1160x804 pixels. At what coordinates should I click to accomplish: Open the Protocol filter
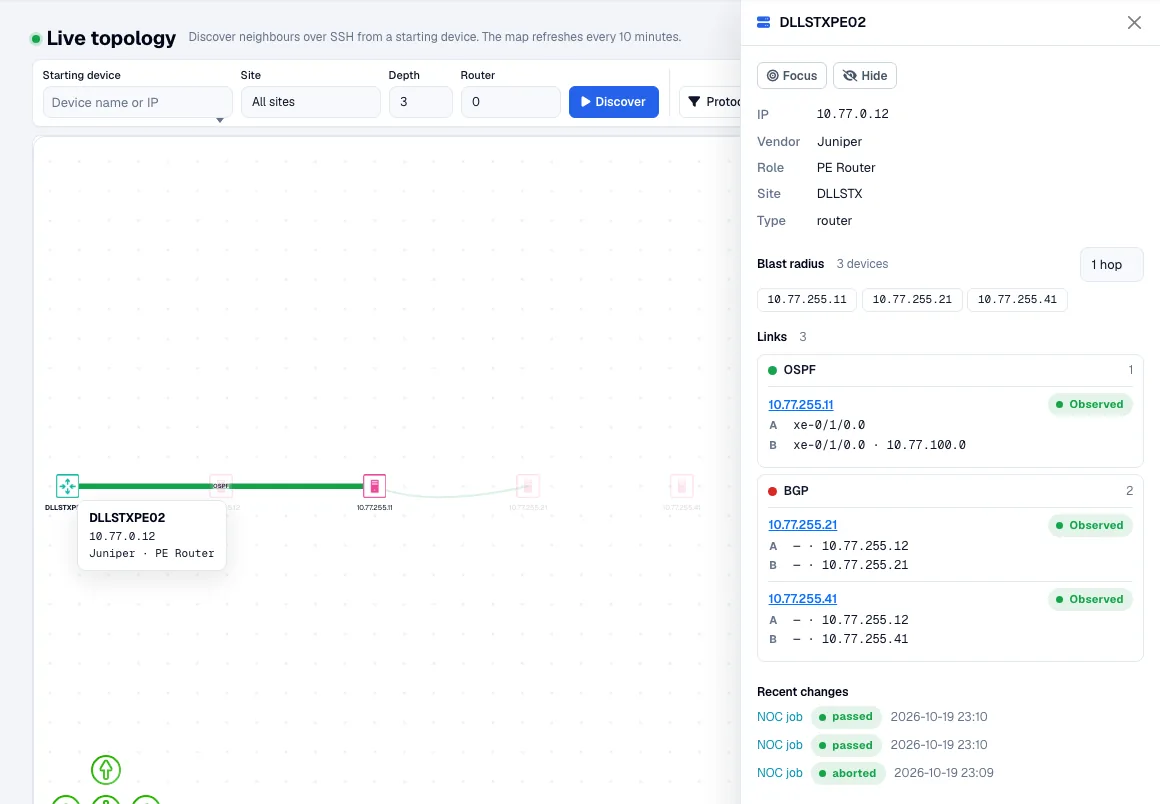click(712, 102)
